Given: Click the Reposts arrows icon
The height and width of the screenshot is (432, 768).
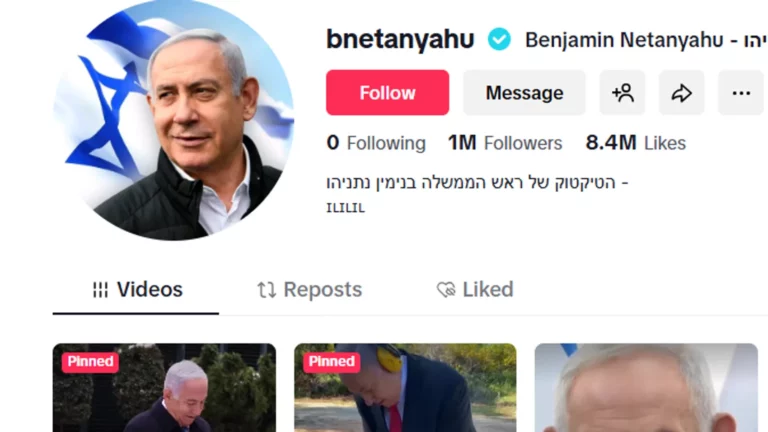Looking at the screenshot, I should [x=266, y=290].
